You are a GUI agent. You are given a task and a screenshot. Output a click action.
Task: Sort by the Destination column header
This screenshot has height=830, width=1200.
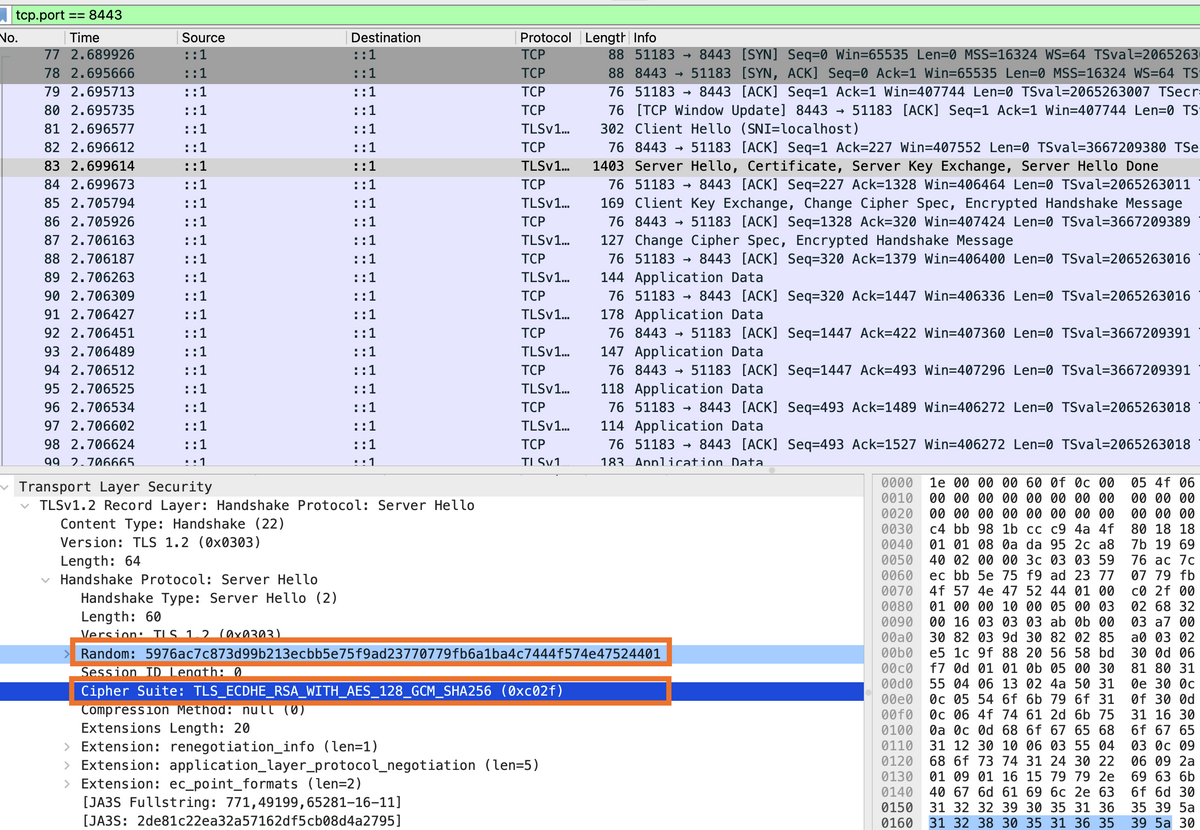[x=430, y=37]
